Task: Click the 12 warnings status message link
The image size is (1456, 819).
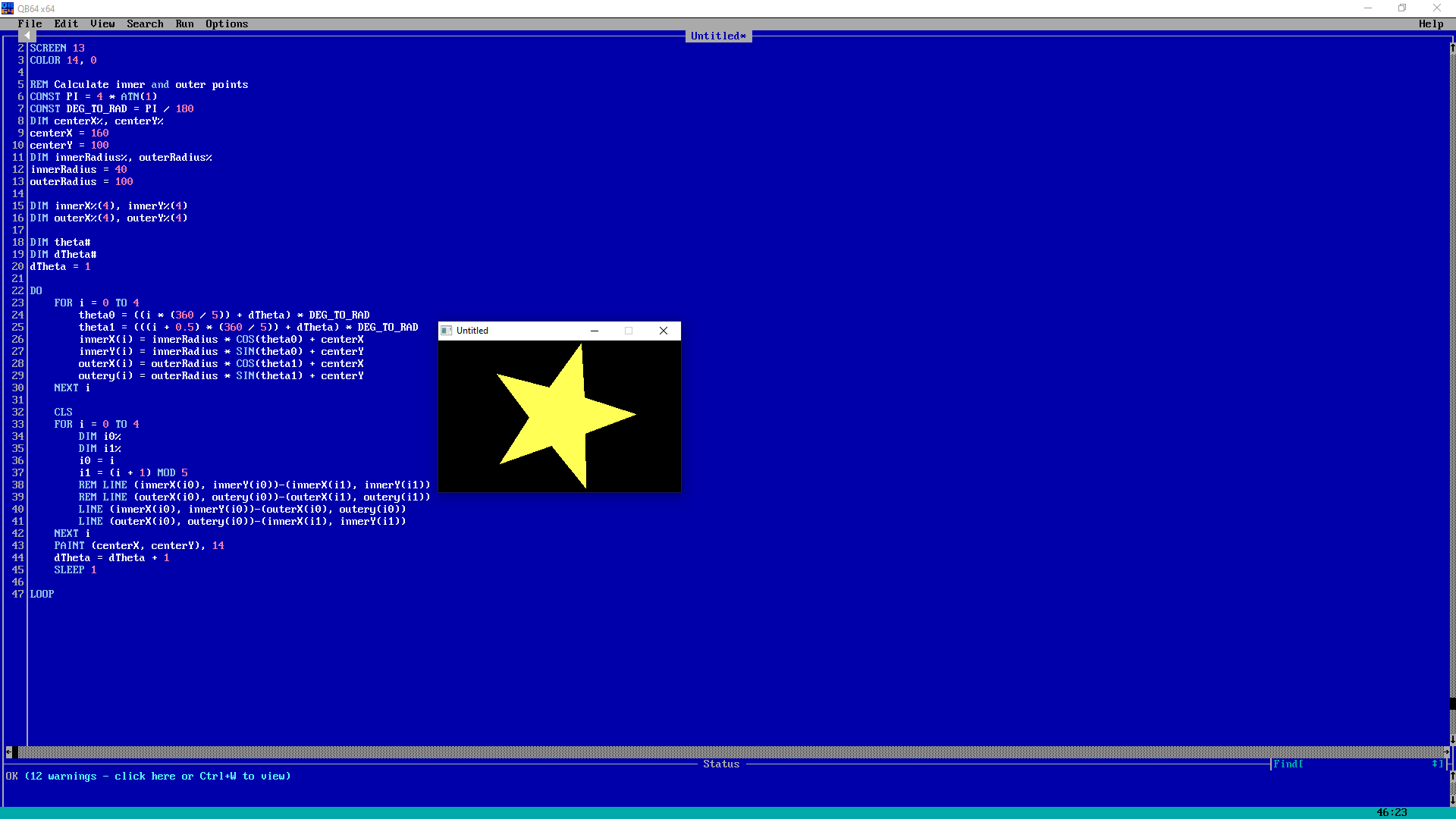Action: [x=157, y=776]
